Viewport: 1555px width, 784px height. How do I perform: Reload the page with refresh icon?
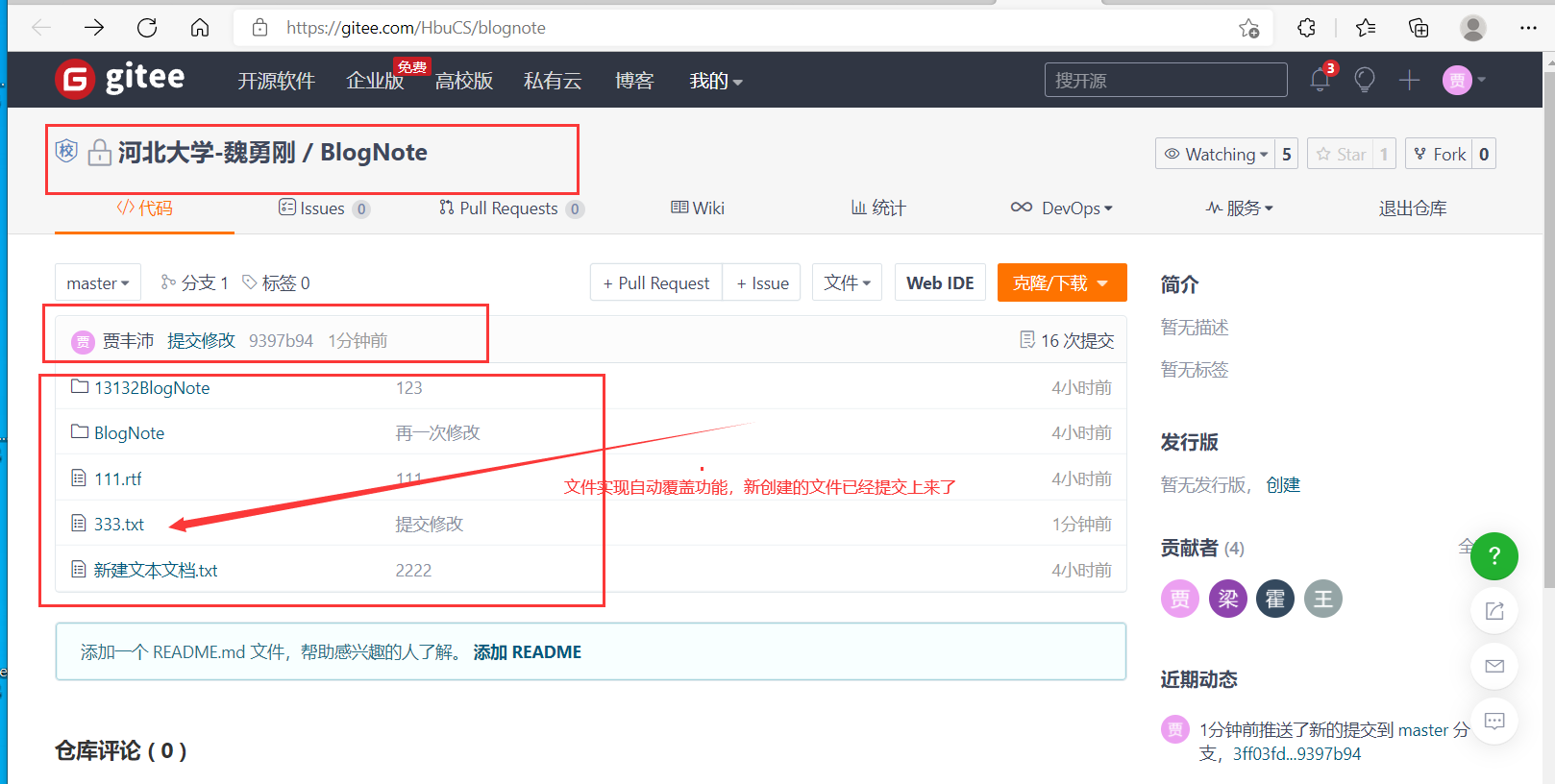[147, 28]
